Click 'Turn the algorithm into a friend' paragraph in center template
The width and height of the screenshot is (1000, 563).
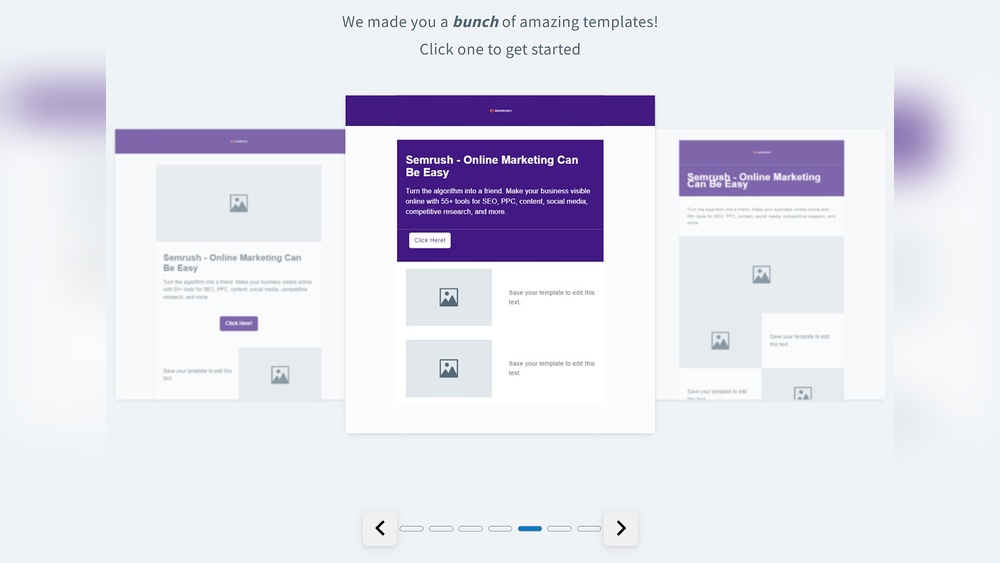pos(498,201)
